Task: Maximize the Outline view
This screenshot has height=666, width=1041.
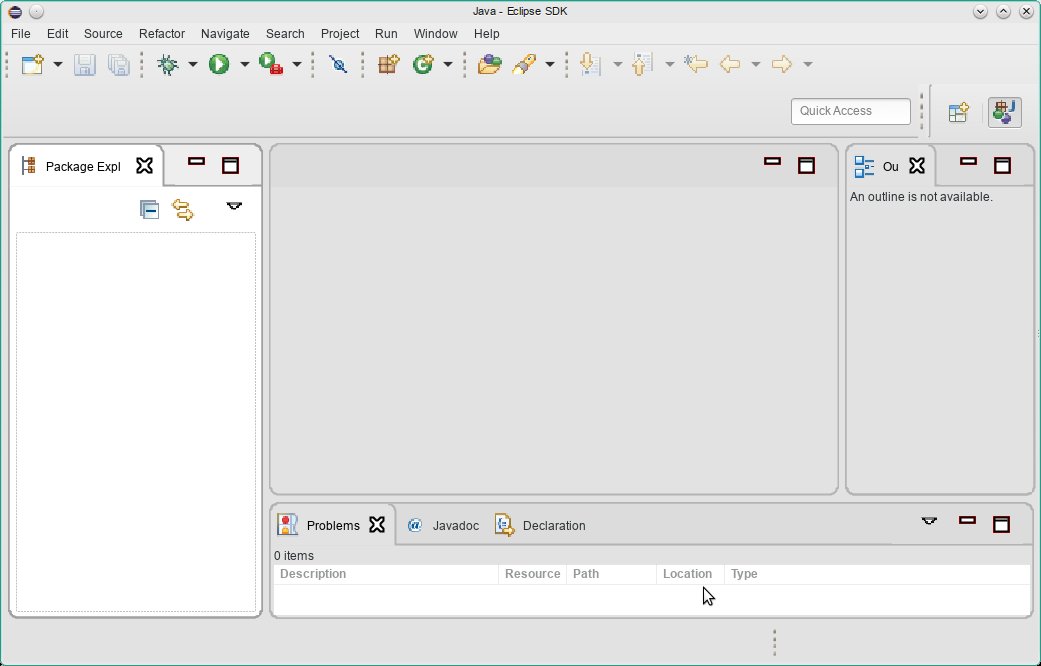Action: 1002,165
